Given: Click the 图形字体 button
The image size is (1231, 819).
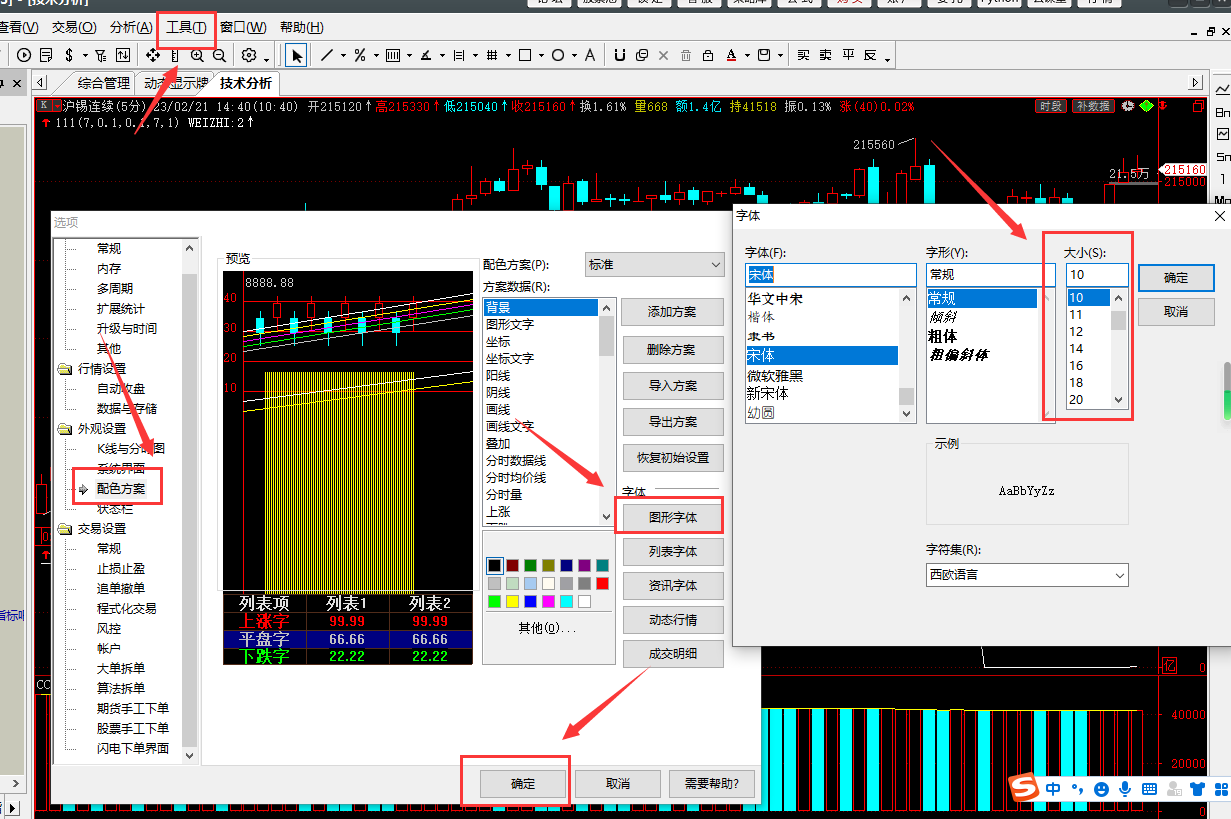Looking at the screenshot, I should click(672, 517).
